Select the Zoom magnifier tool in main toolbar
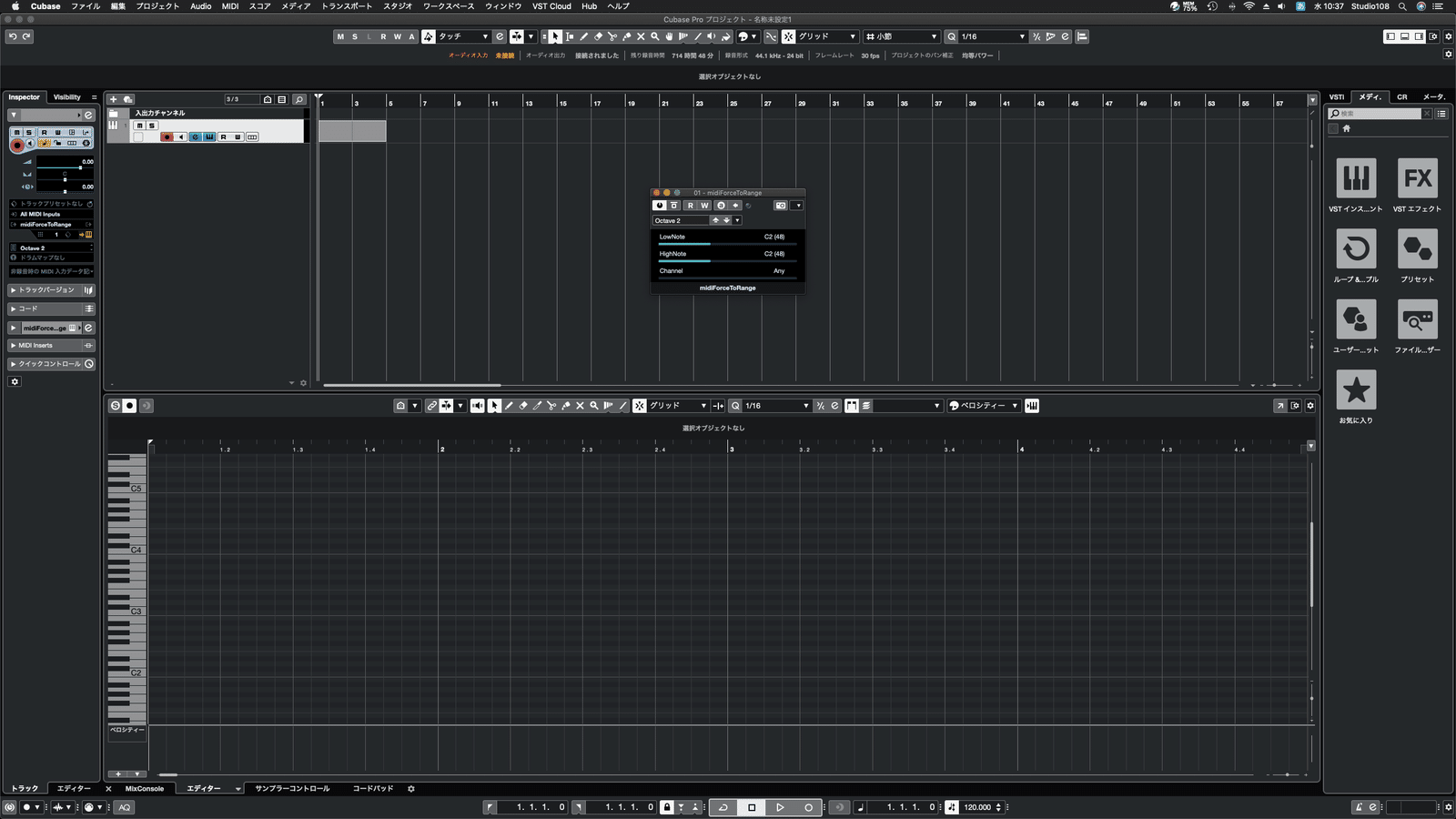This screenshot has height=819, width=1456. click(655, 36)
